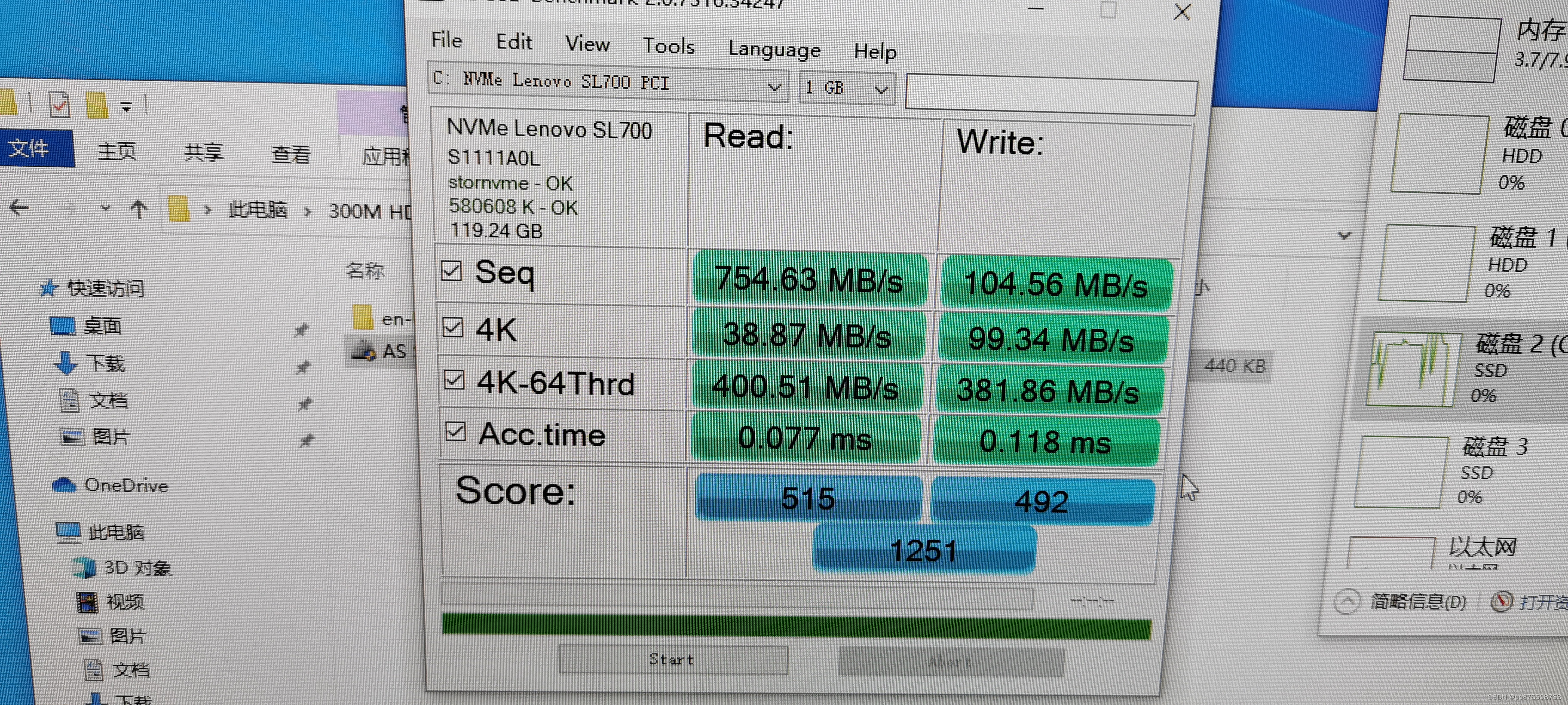
Task: Click the Up arrow in File Explorer
Action: click(x=139, y=209)
